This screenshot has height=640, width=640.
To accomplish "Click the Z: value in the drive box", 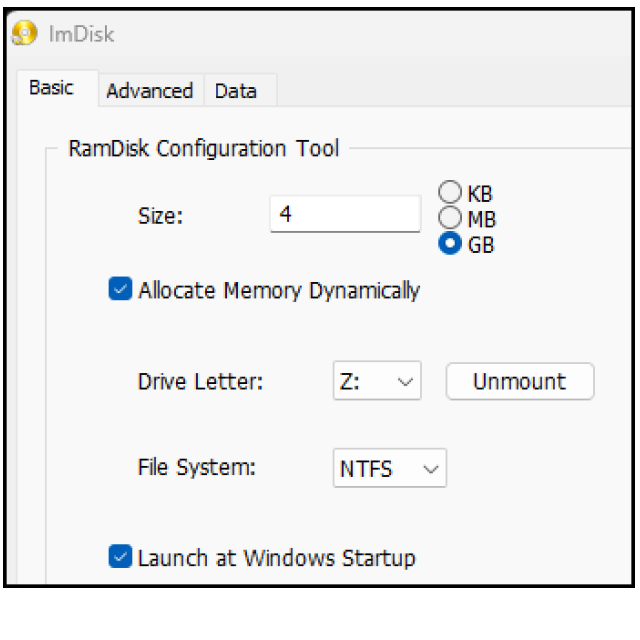I will (x=350, y=382).
